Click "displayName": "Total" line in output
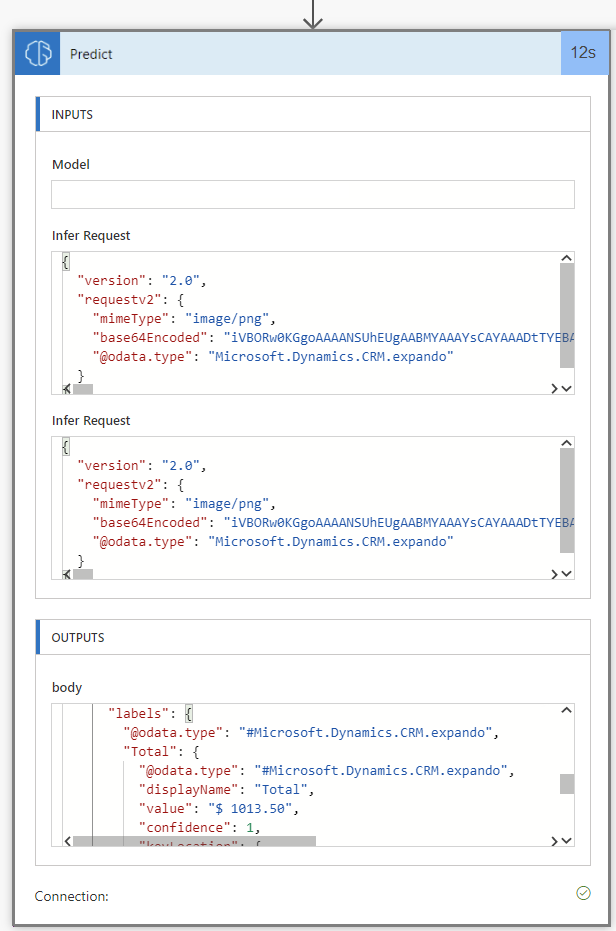The height and width of the screenshot is (931, 616). 226,790
